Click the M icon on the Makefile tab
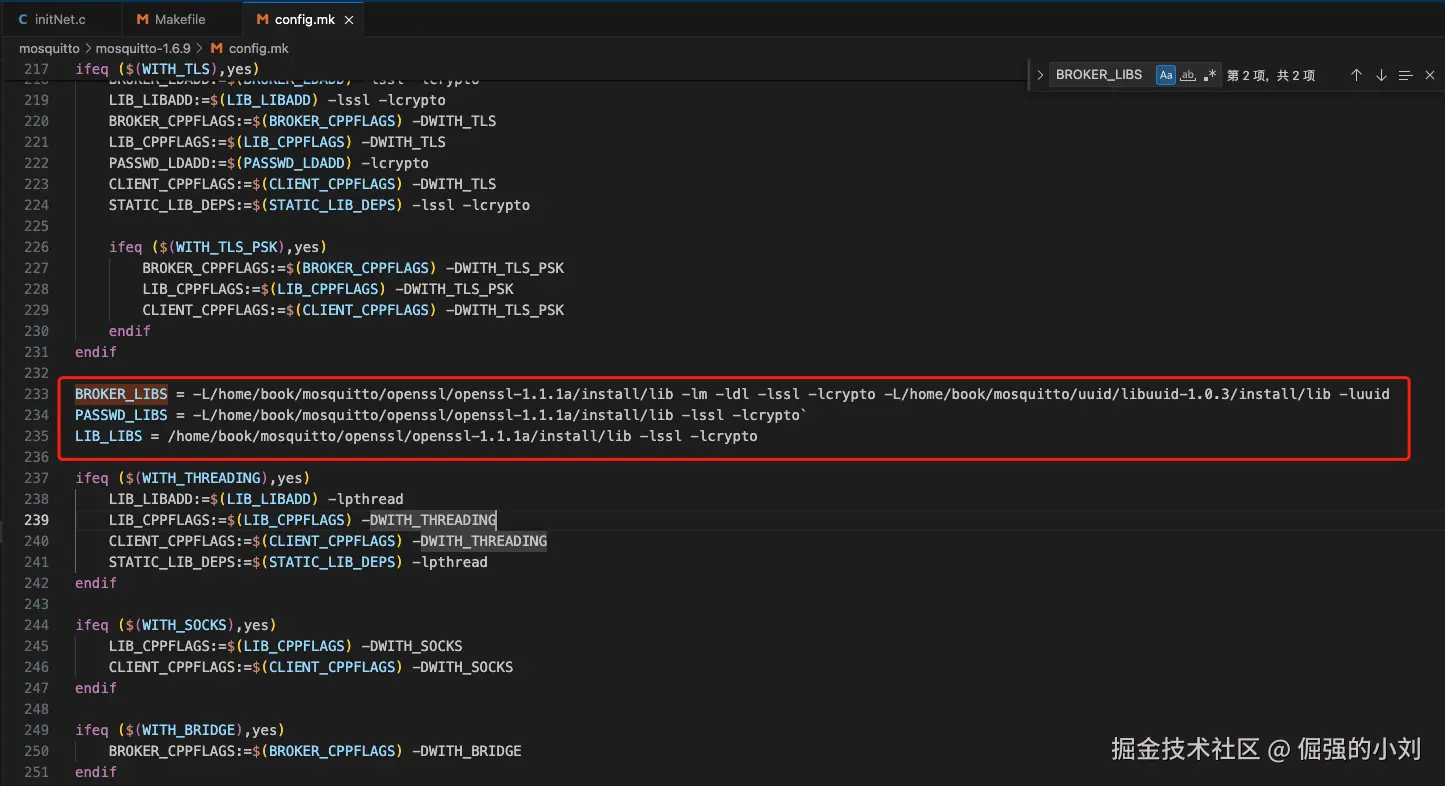1445x786 pixels. click(142, 19)
